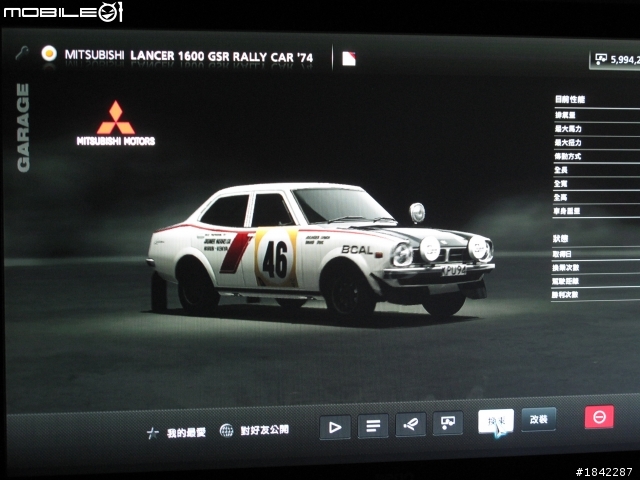Click the 全寬 row

[596, 184]
